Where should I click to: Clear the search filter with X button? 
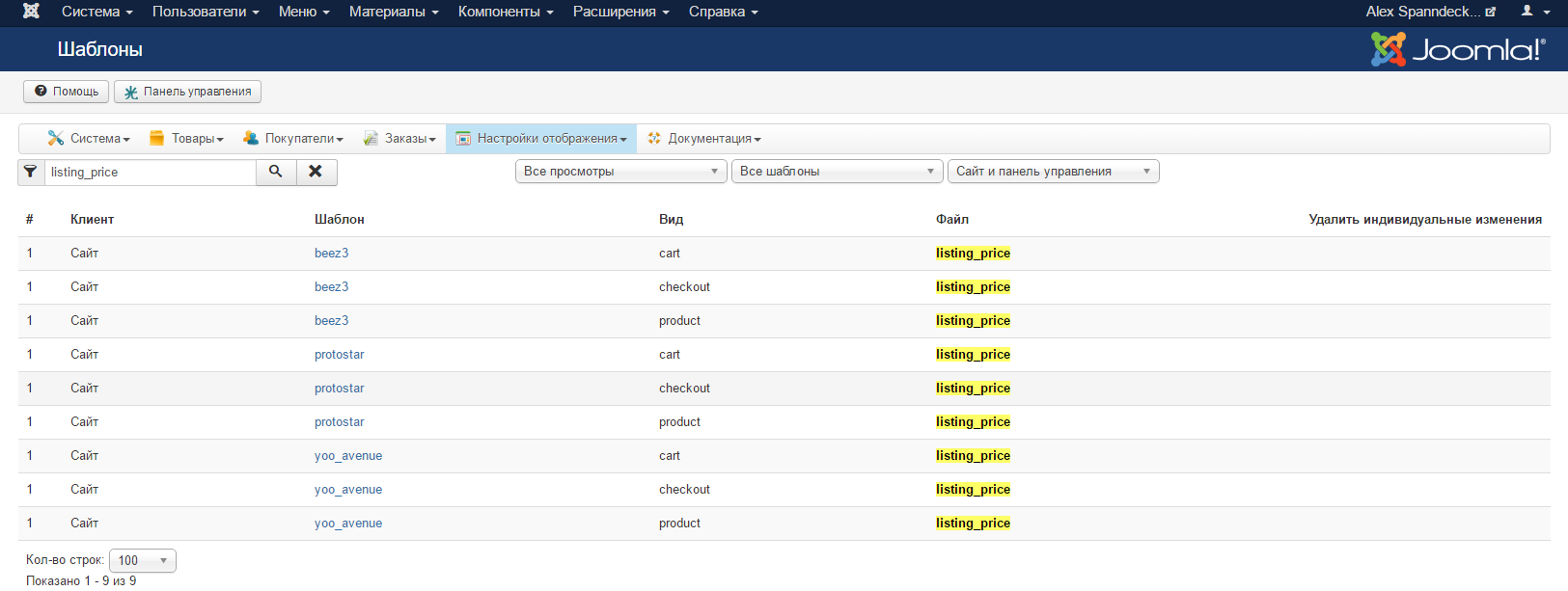point(316,172)
